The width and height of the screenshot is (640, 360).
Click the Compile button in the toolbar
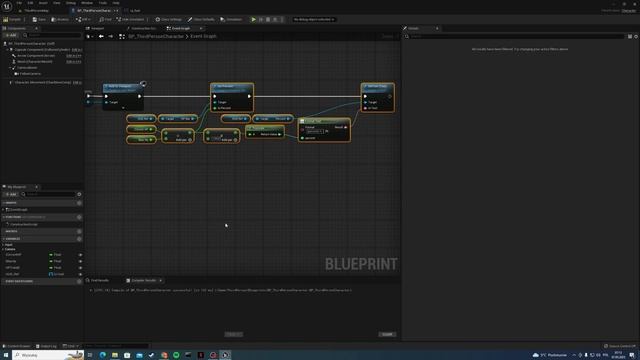pyautogui.click(x=12, y=19)
